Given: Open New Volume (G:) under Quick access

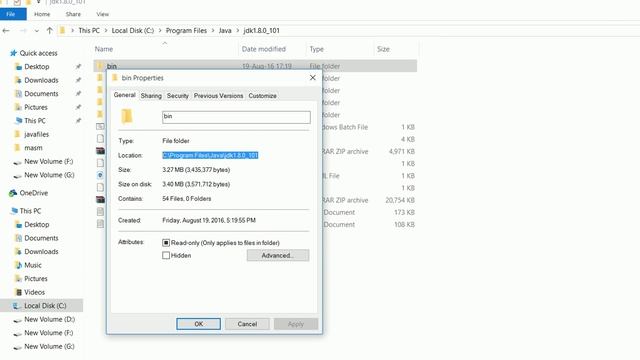Looking at the screenshot, I should (49, 175).
